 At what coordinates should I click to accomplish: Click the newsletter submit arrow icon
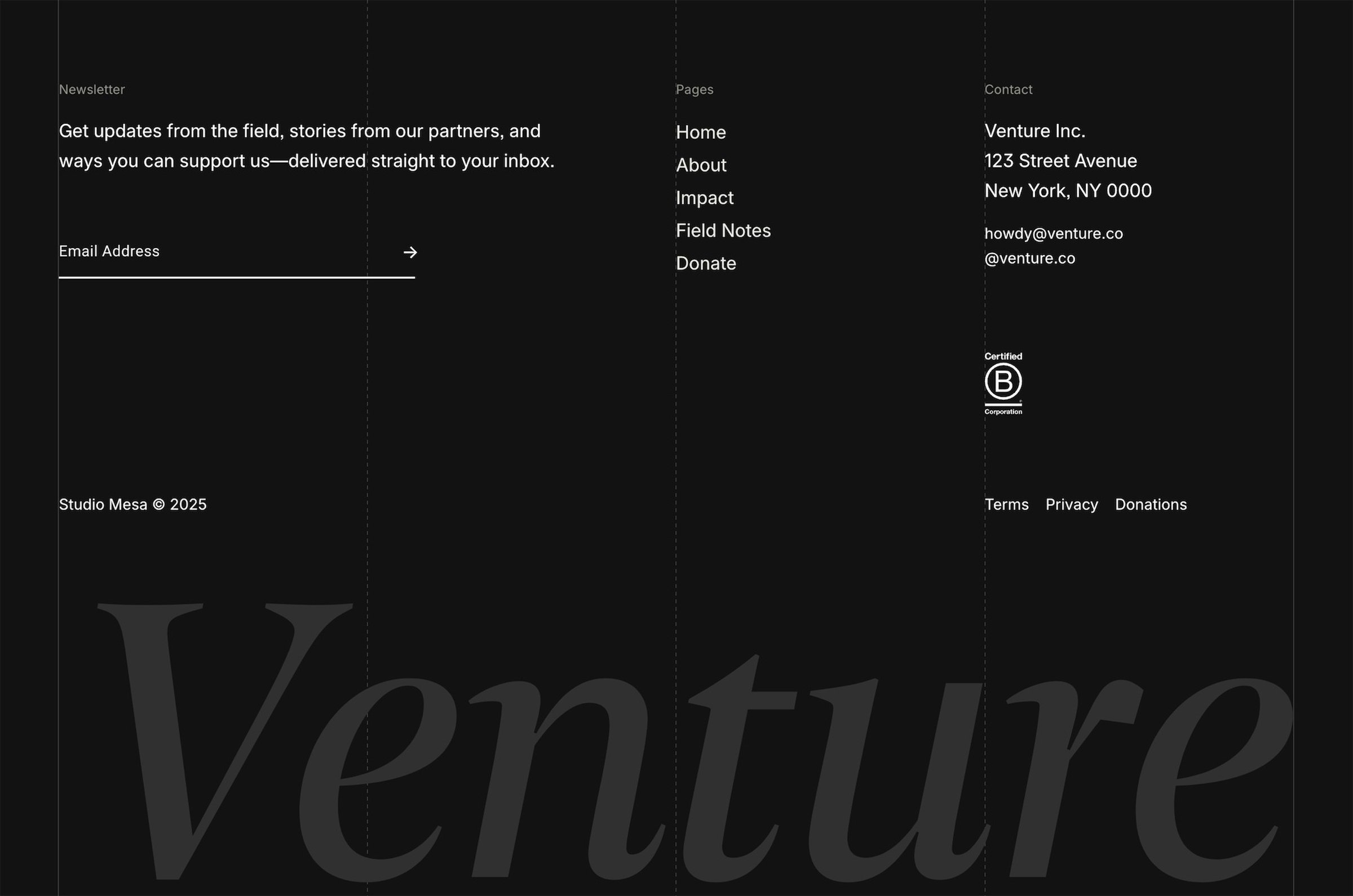(410, 252)
